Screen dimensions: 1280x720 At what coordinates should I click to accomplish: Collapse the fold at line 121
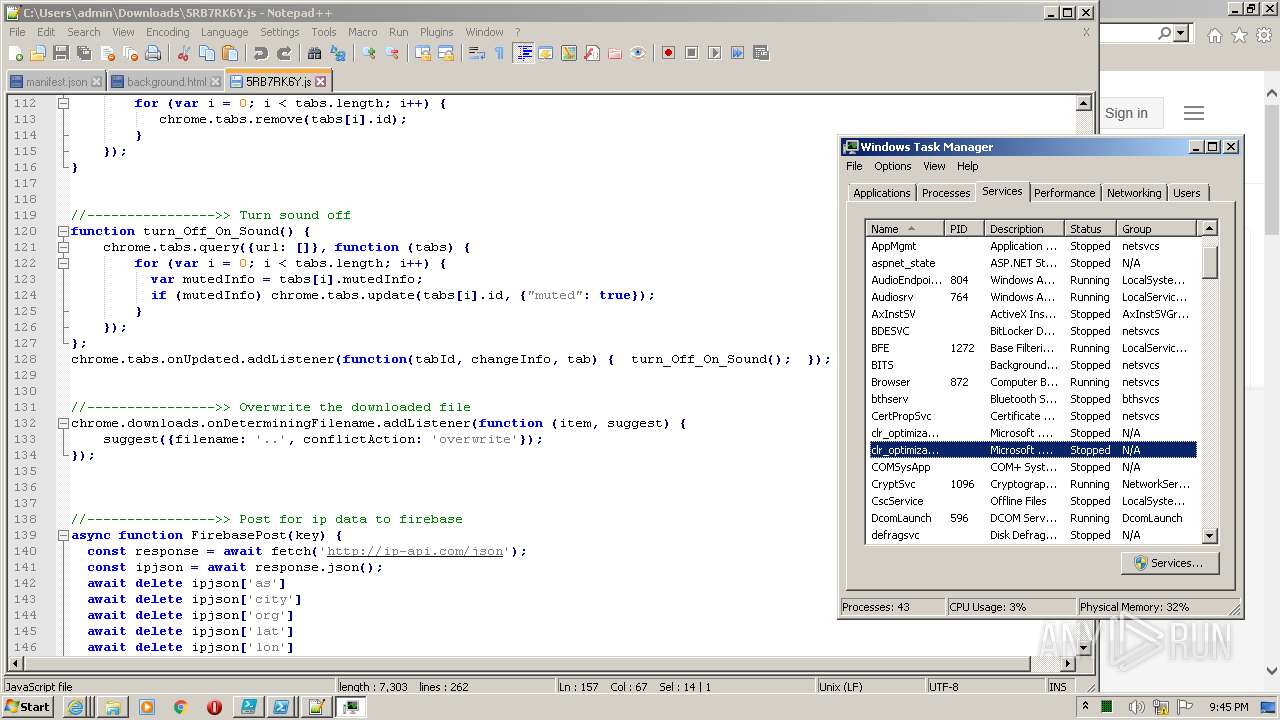tap(63, 247)
